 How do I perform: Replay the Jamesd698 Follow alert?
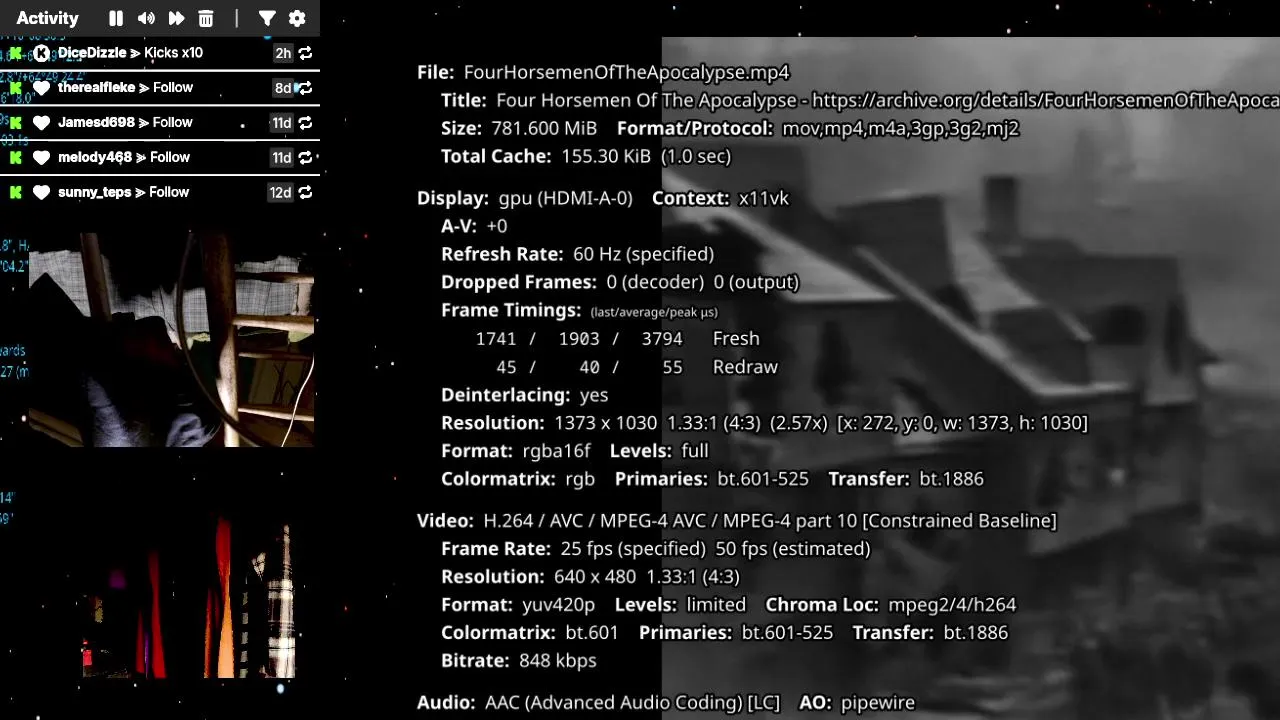point(305,123)
